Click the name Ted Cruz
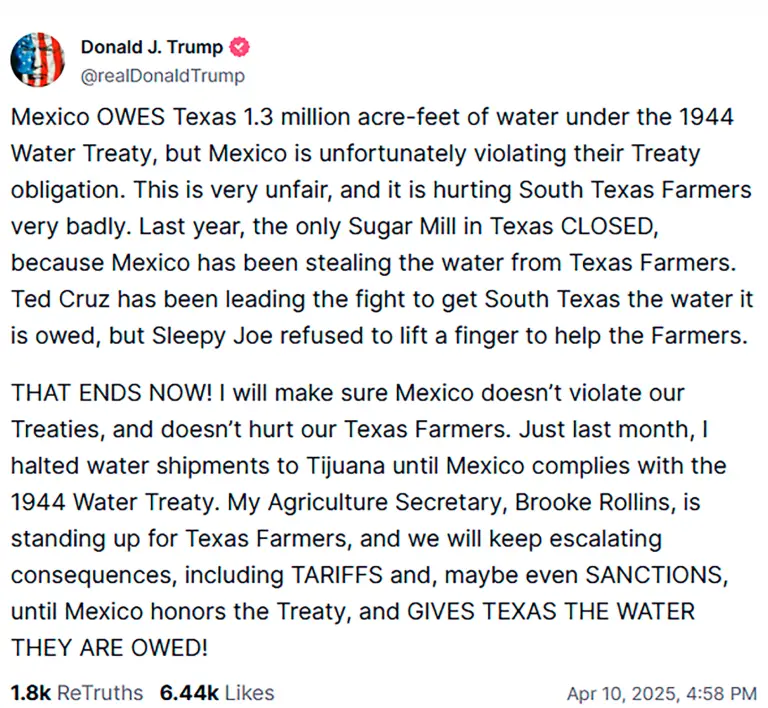The width and height of the screenshot is (768, 708). (x=60, y=299)
